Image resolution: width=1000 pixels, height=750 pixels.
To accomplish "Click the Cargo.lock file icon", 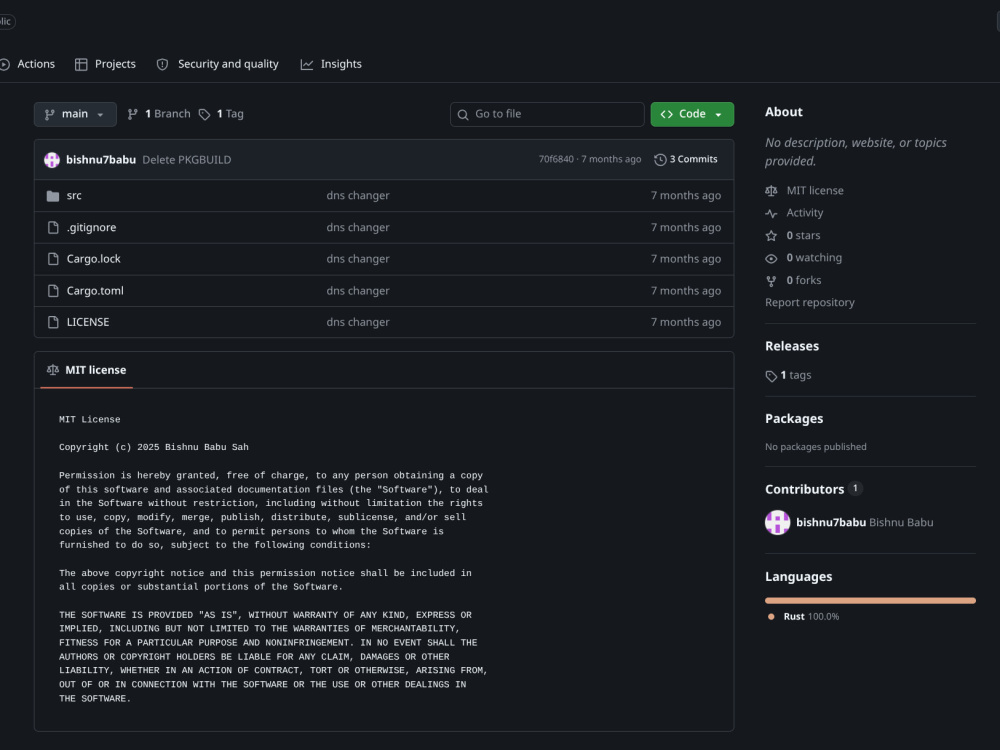I will (x=54, y=259).
